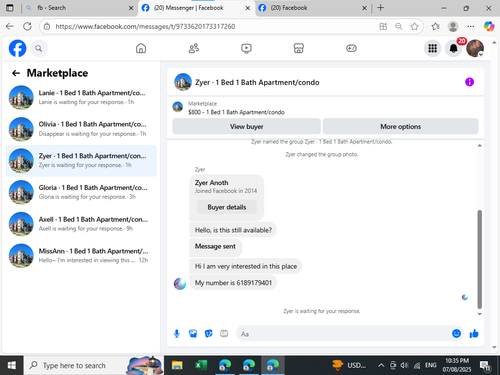The height and width of the screenshot is (375, 500).
Task: Click the message input field
Action: click(x=343, y=334)
